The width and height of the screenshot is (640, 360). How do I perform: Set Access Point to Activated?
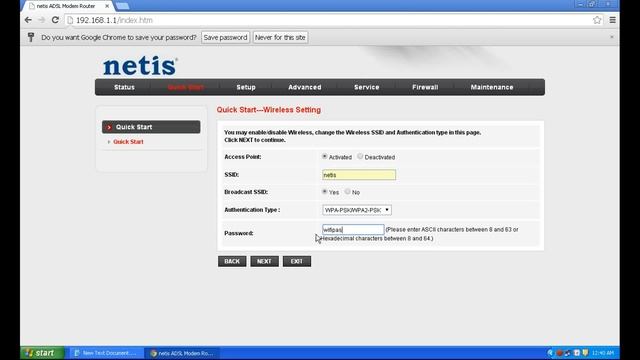coord(324,156)
